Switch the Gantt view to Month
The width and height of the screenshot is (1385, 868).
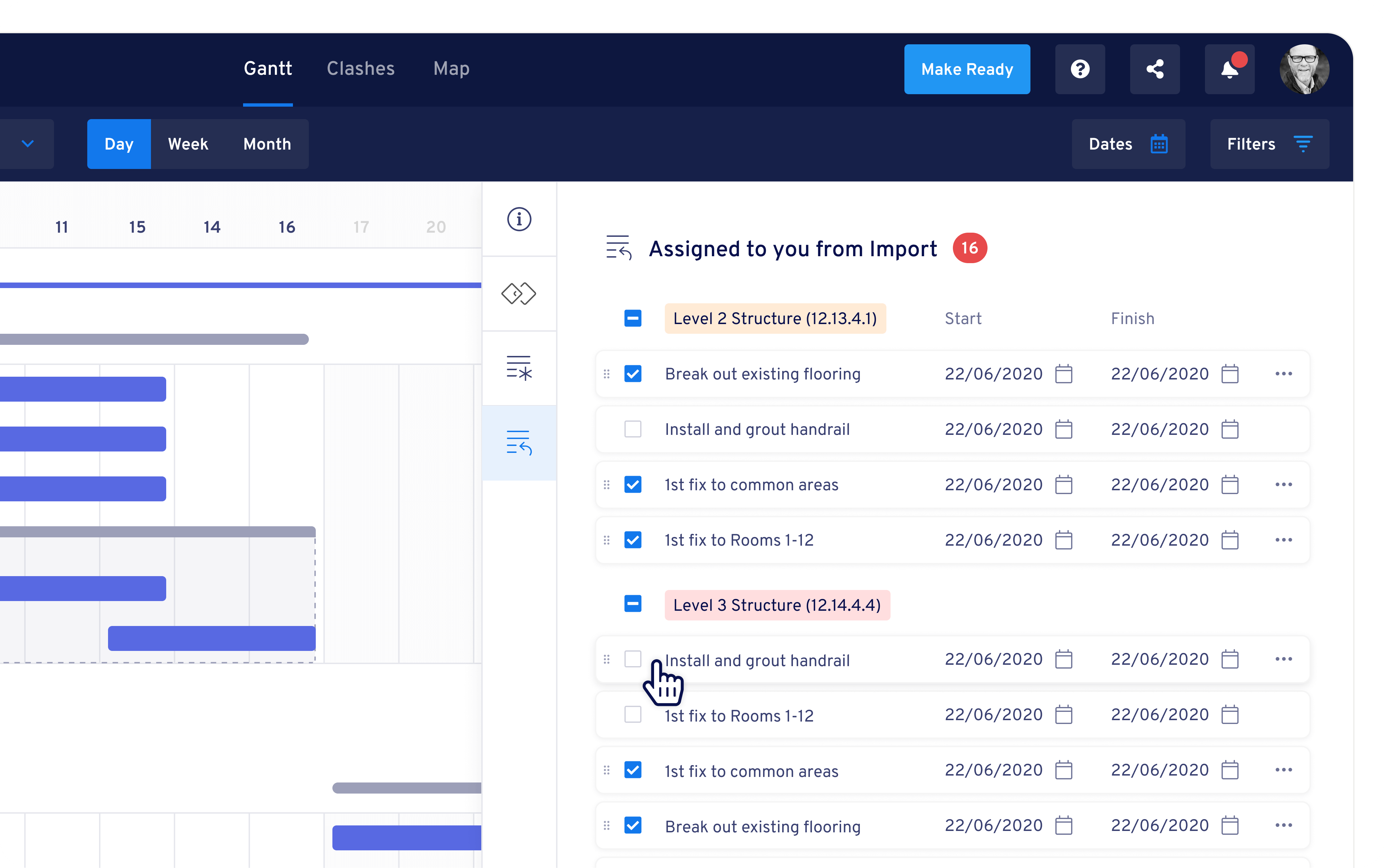[x=266, y=144]
